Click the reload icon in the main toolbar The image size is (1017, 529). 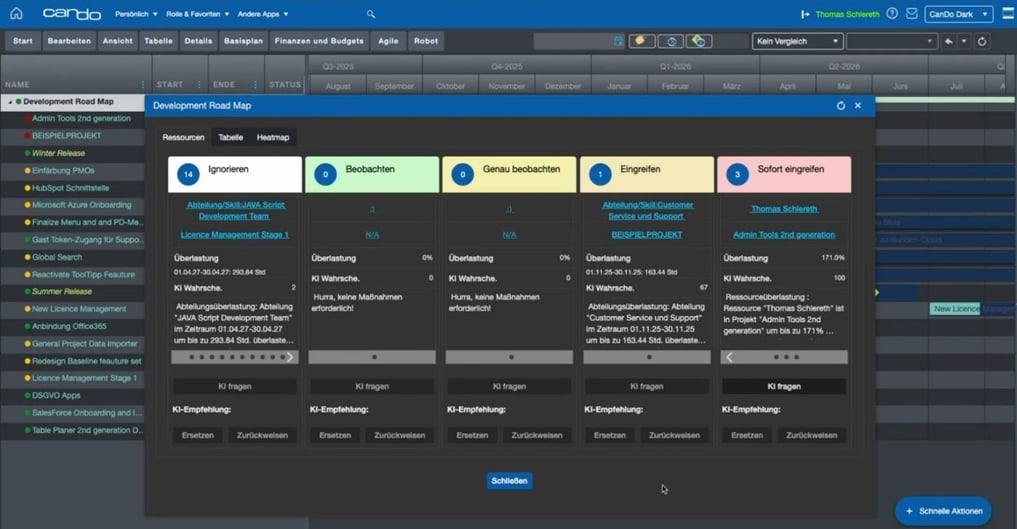(982, 41)
